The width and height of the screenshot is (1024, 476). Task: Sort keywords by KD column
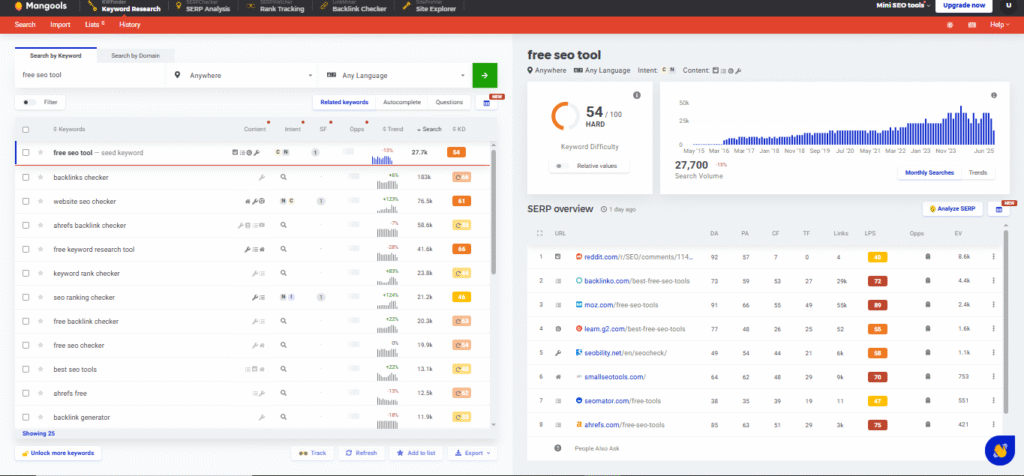coord(458,129)
